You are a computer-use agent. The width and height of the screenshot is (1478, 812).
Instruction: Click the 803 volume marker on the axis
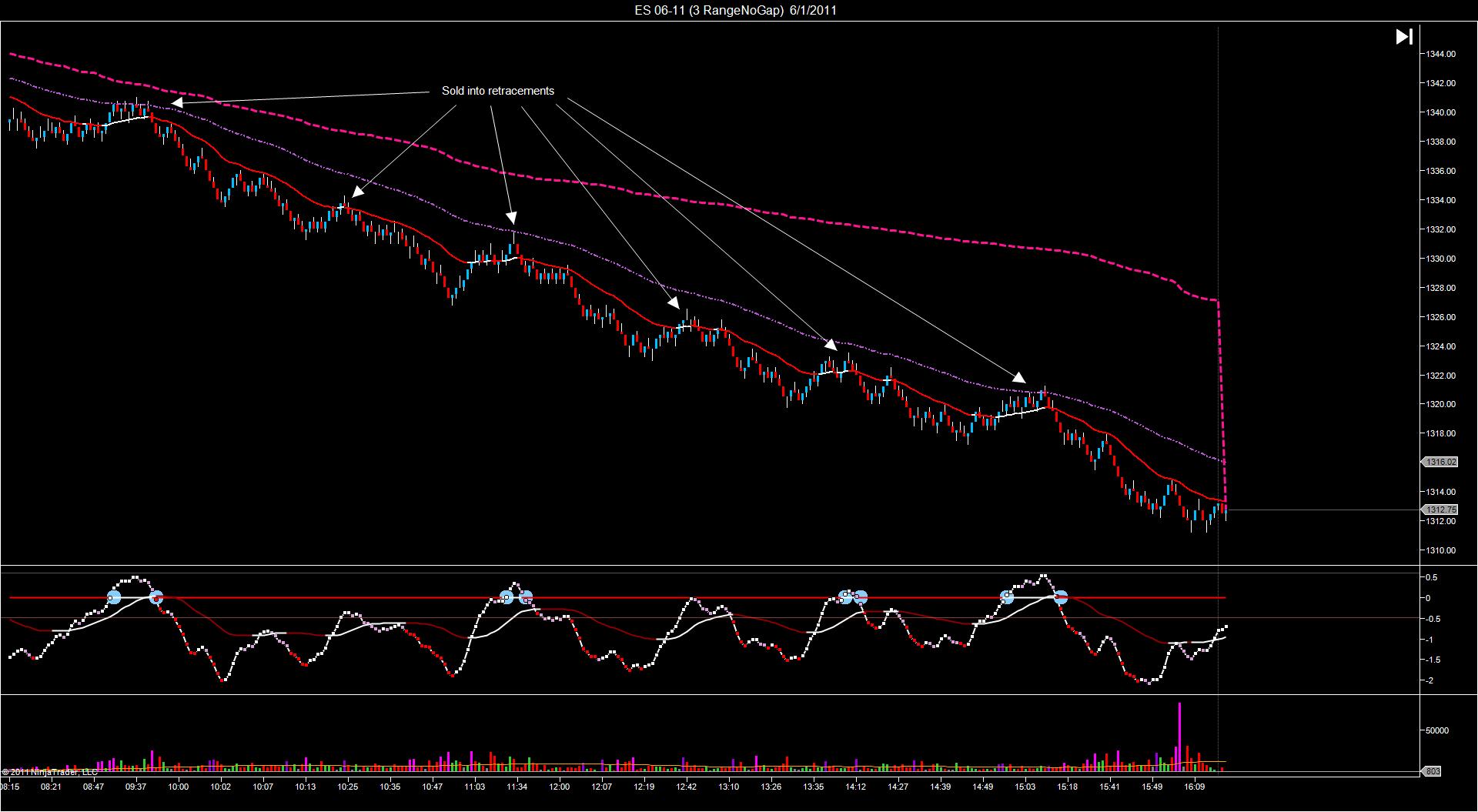1433,771
